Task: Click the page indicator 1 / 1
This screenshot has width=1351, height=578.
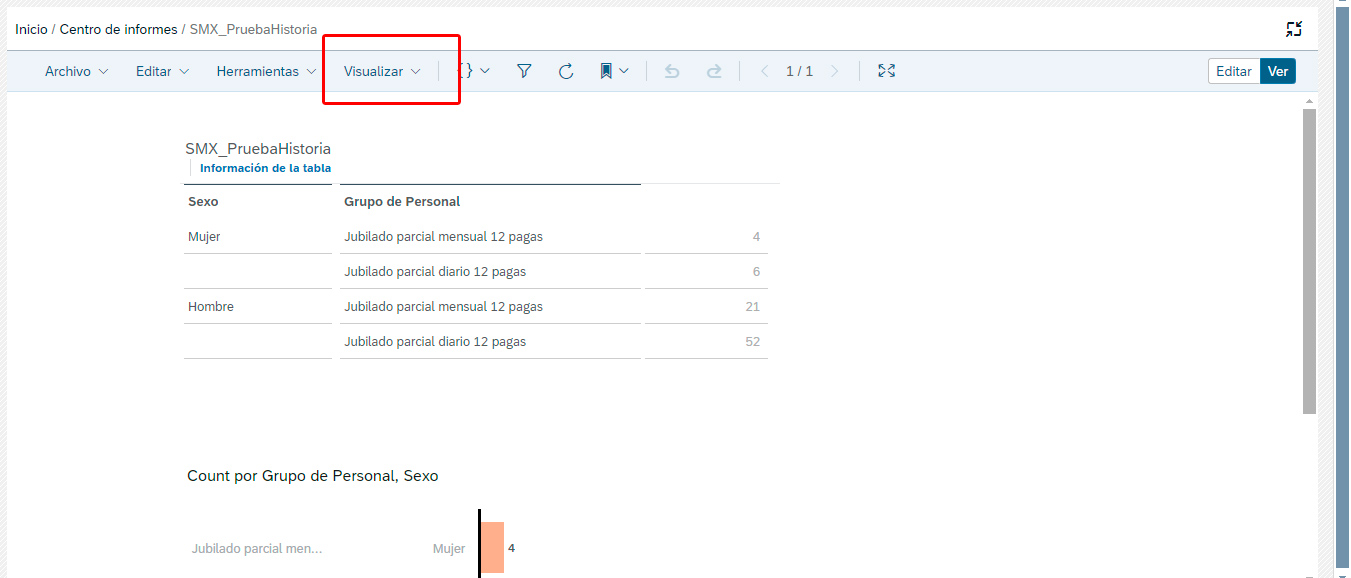Action: (799, 71)
